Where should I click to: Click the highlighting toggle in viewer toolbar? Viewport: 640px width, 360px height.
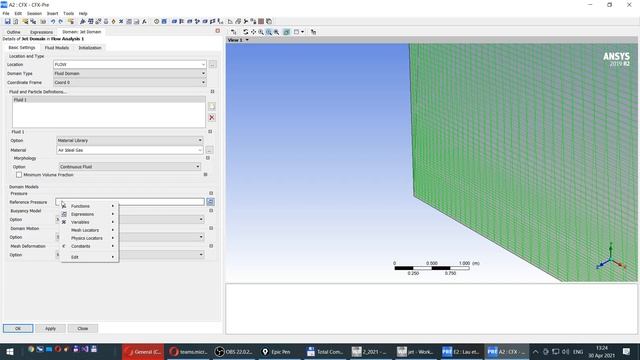[287, 32]
